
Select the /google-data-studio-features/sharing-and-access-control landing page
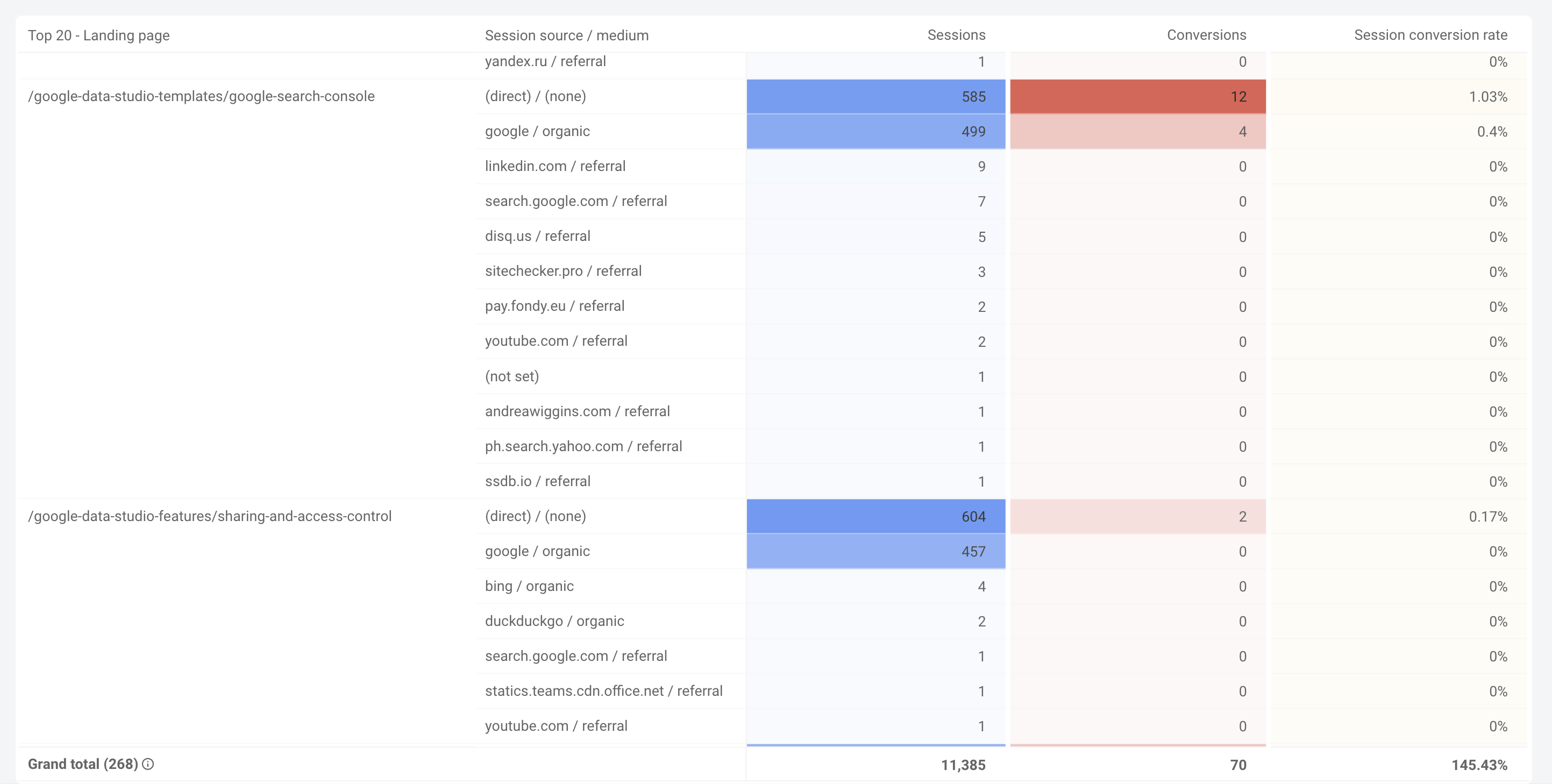210,516
